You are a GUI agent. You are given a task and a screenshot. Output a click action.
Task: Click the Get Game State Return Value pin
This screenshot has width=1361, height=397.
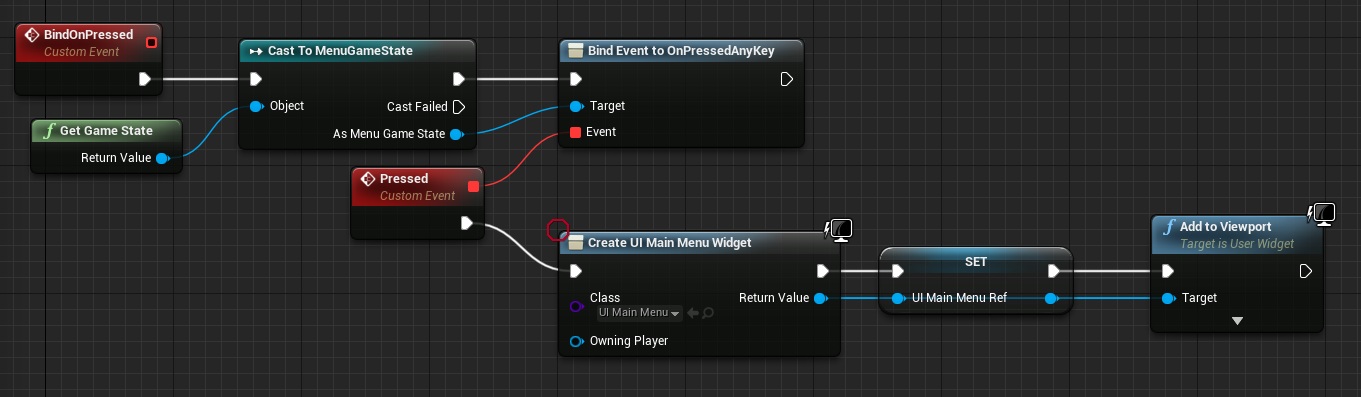pos(162,158)
